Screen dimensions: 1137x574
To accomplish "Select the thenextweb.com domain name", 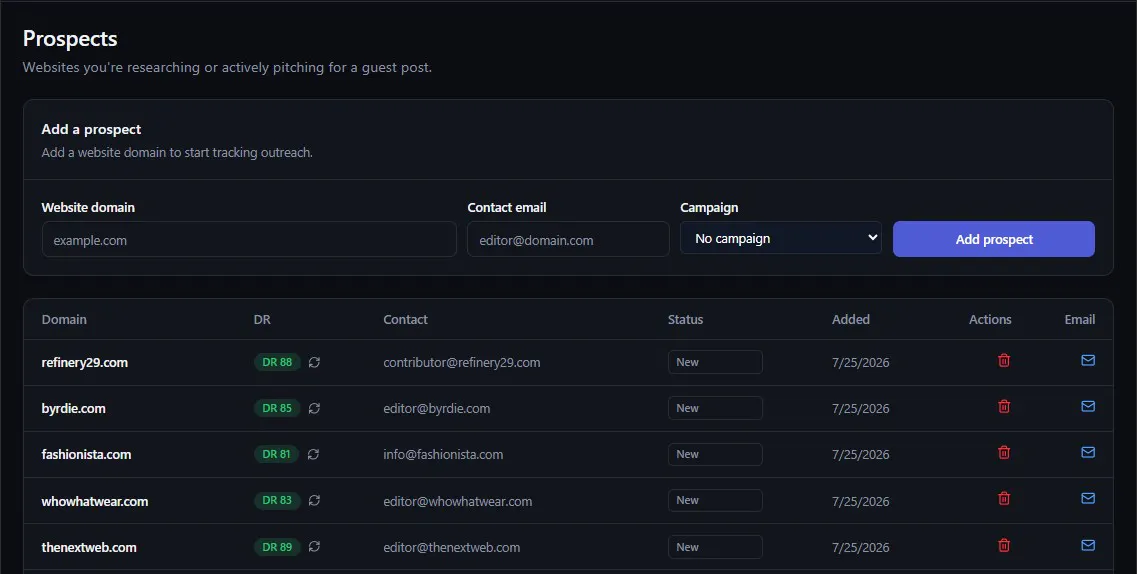I will click(89, 547).
